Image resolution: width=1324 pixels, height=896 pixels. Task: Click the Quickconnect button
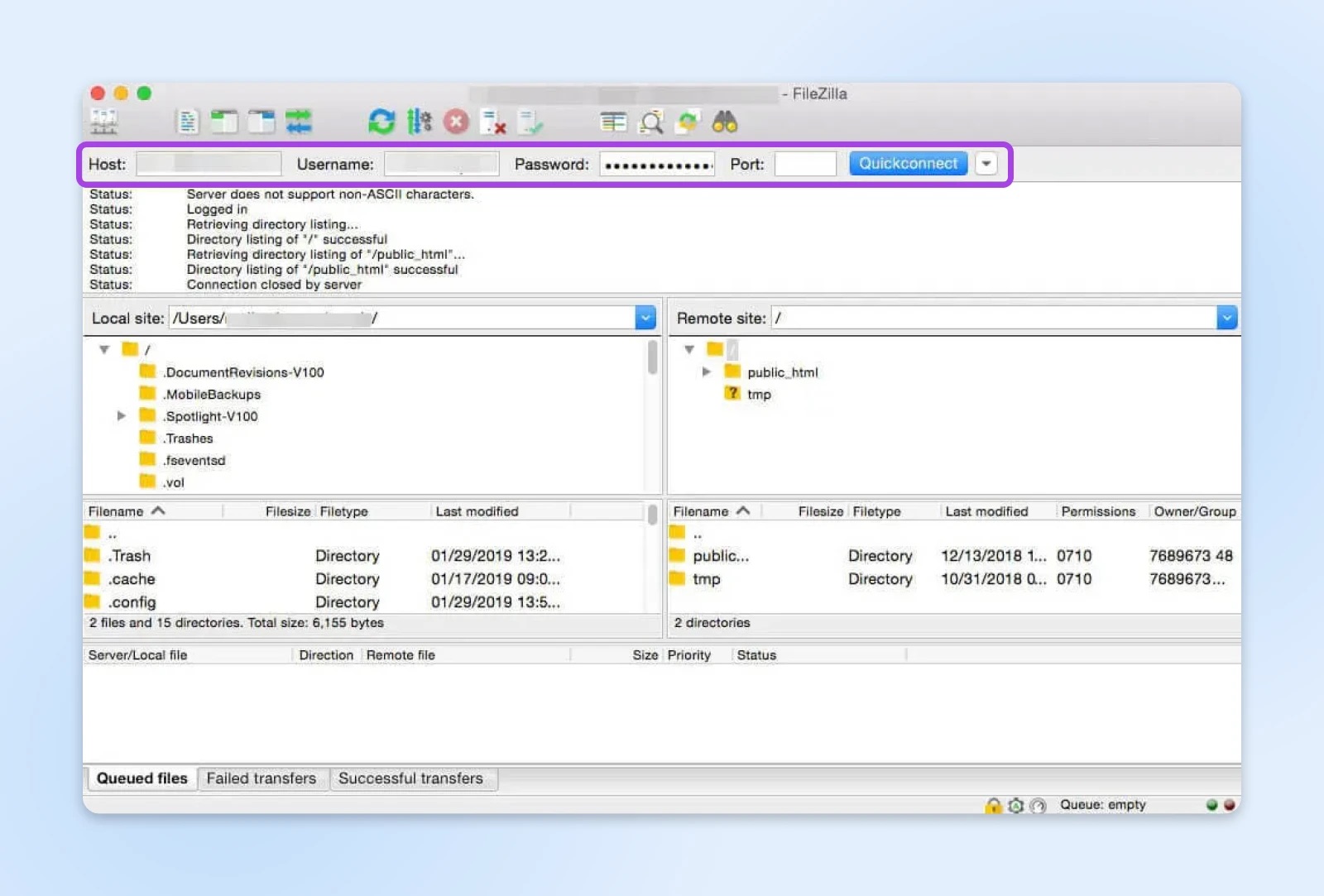coord(908,164)
